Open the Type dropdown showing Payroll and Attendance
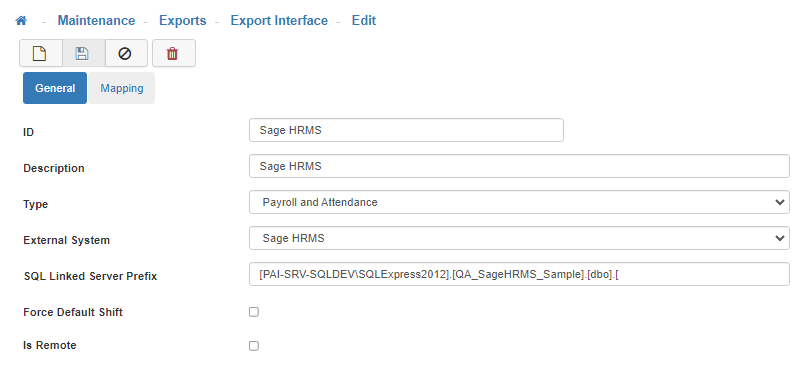The width and height of the screenshot is (806, 377). tap(519, 202)
